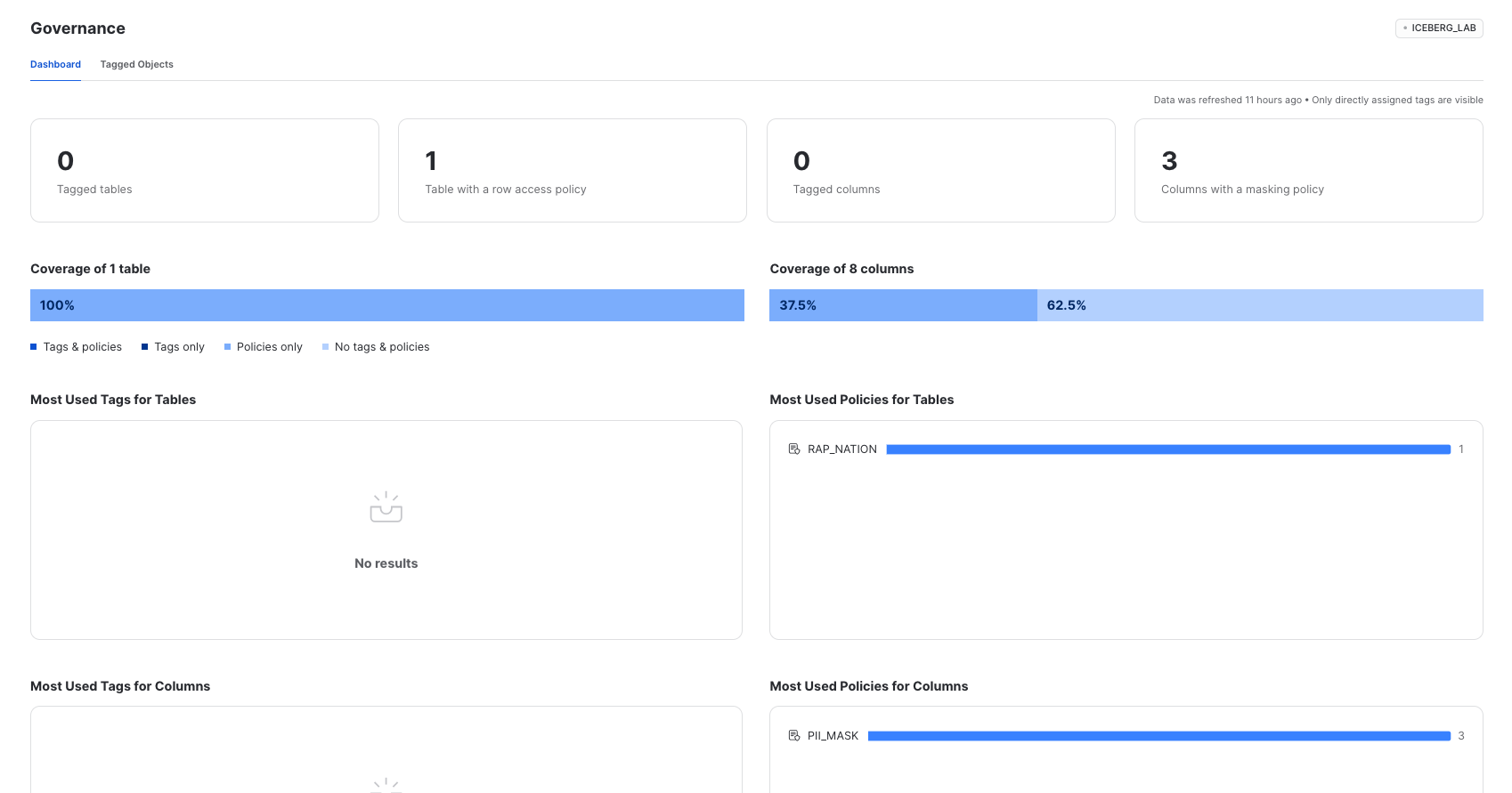Image resolution: width=1512 pixels, height=793 pixels.
Task: Open the Tagged columns card
Action: (x=941, y=170)
